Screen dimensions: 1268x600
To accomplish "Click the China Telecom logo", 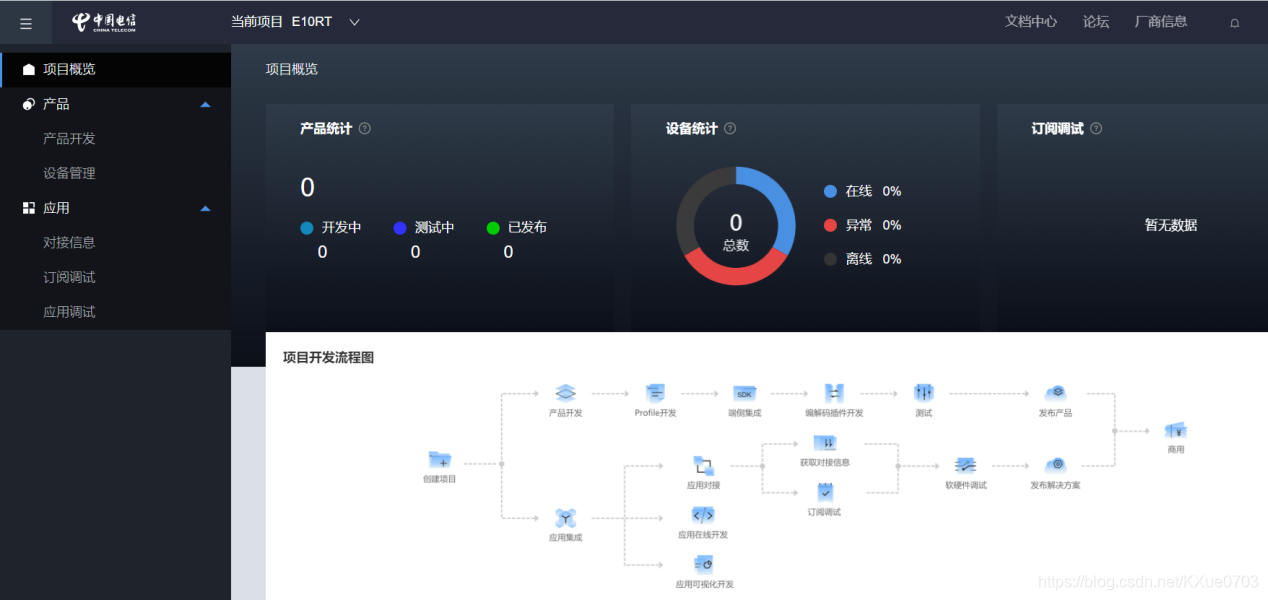I will click(103, 22).
